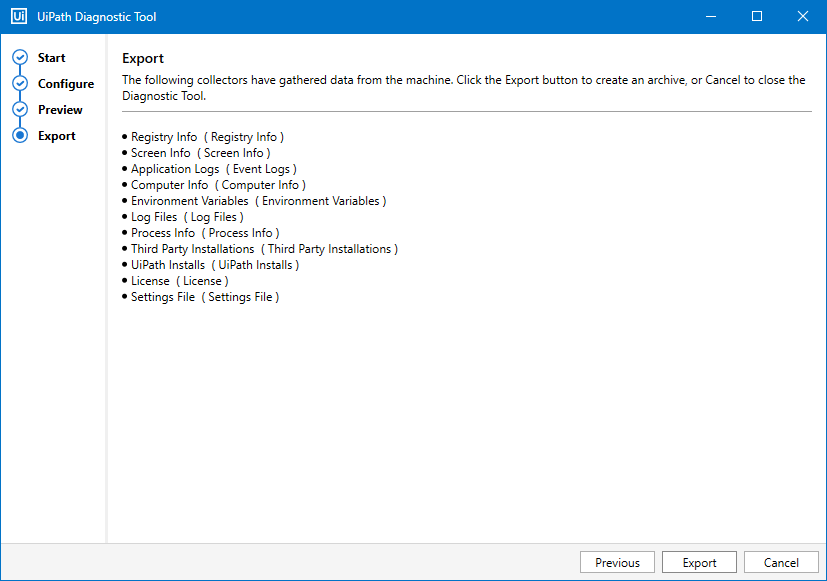Click the UiPath logo in title bar
Image resolution: width=827 pixels, height=581 pixels.
[18, 17]
